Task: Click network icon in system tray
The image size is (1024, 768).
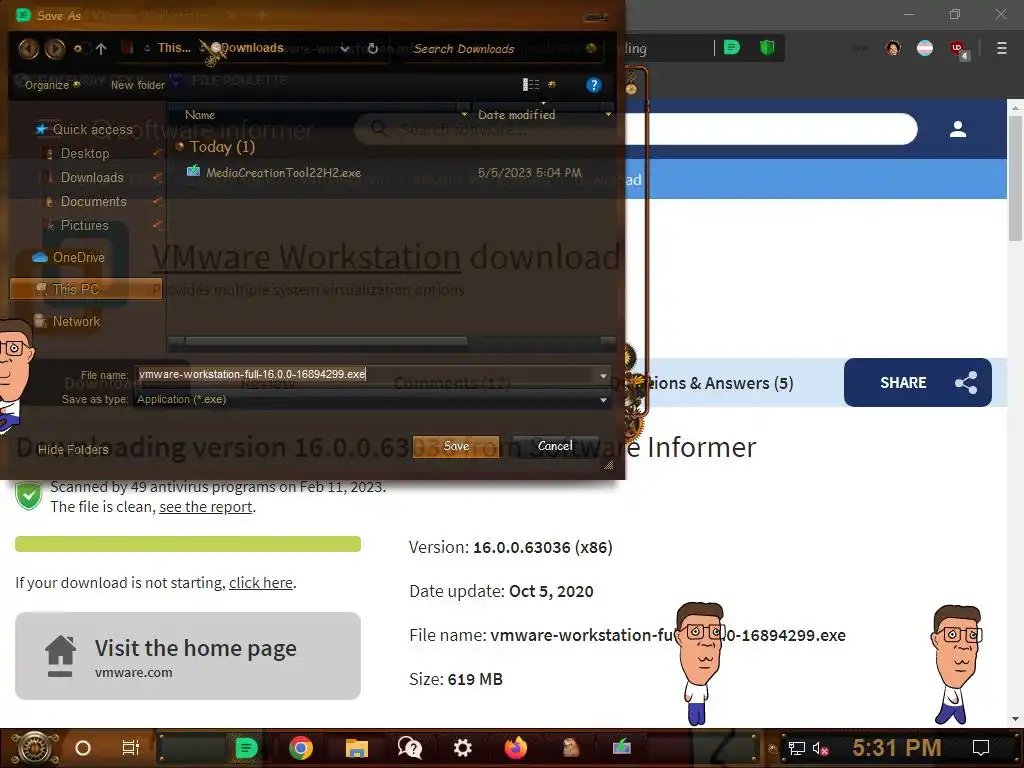Action: pyautogui.click(x=796, y=748)
